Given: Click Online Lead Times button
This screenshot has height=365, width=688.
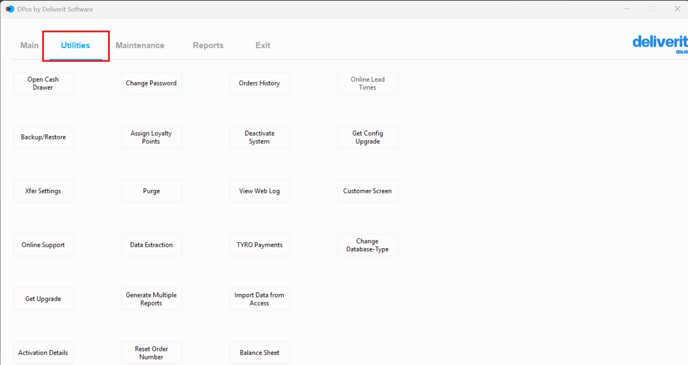Looking at the screenshot, I should [x=368, y=83].
